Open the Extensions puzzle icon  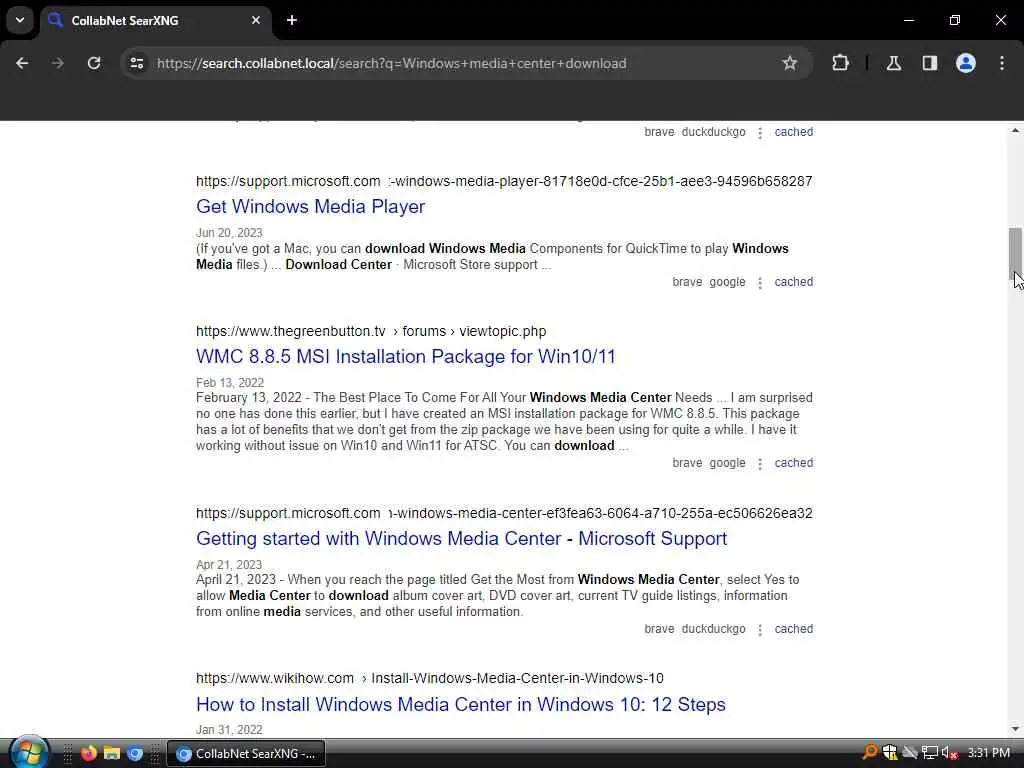coord(840,63)
